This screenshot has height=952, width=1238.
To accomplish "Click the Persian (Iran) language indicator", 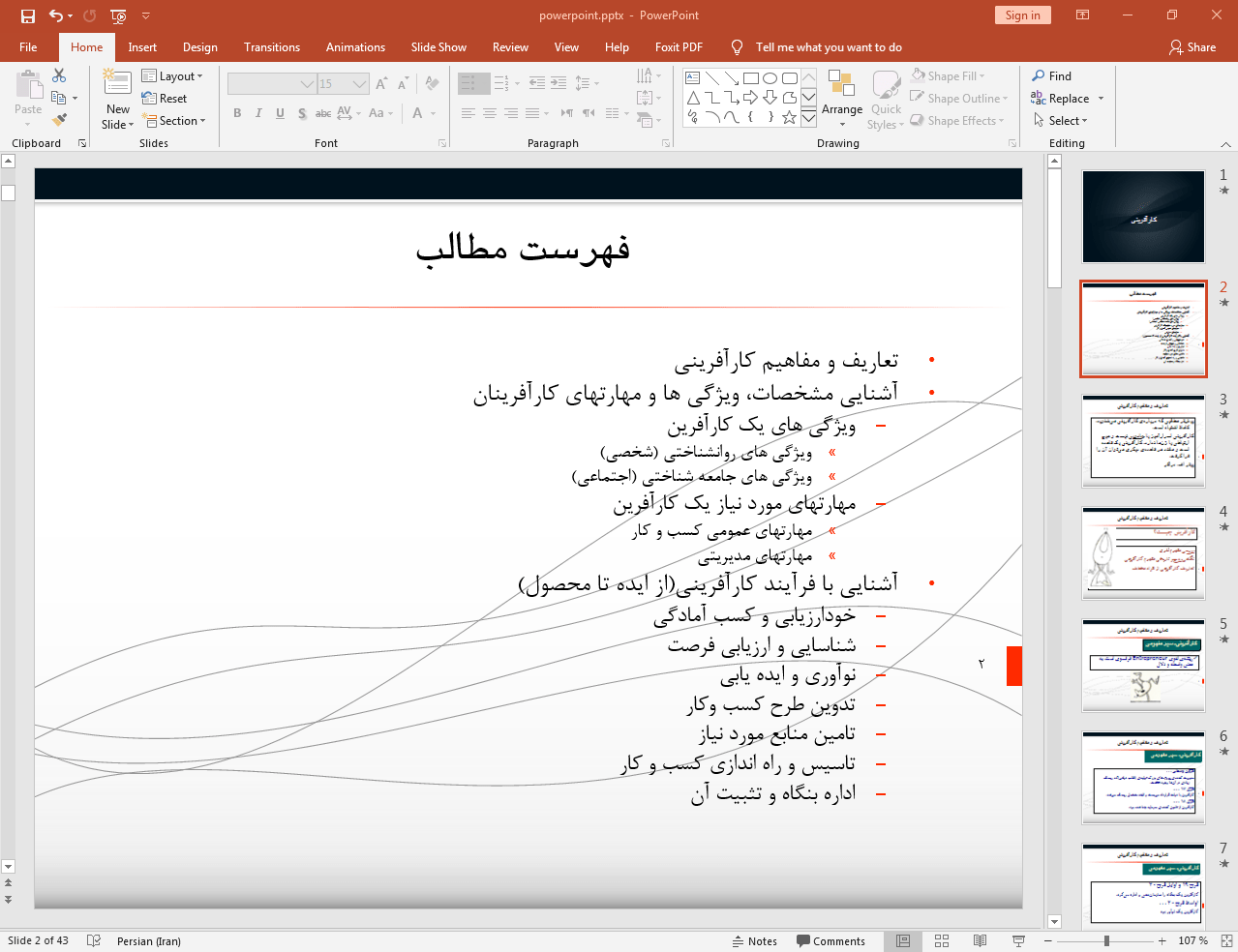I will (148, 940).
